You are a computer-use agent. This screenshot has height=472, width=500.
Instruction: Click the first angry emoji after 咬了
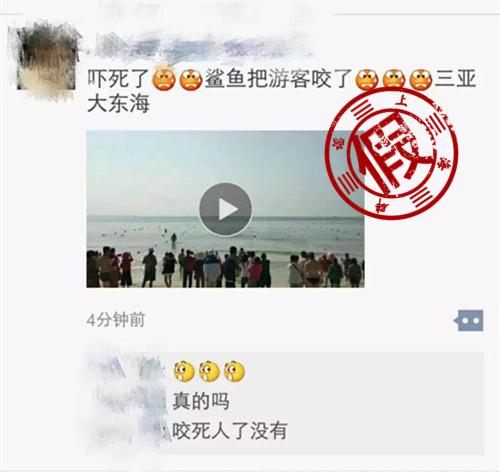coord(367,79)
